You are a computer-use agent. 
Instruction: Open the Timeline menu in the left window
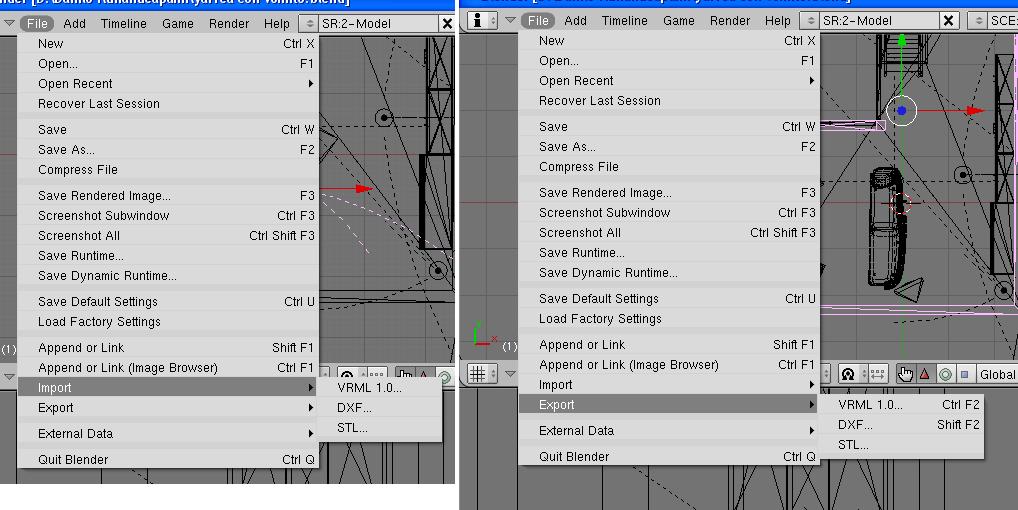click(x=123, y=24)
